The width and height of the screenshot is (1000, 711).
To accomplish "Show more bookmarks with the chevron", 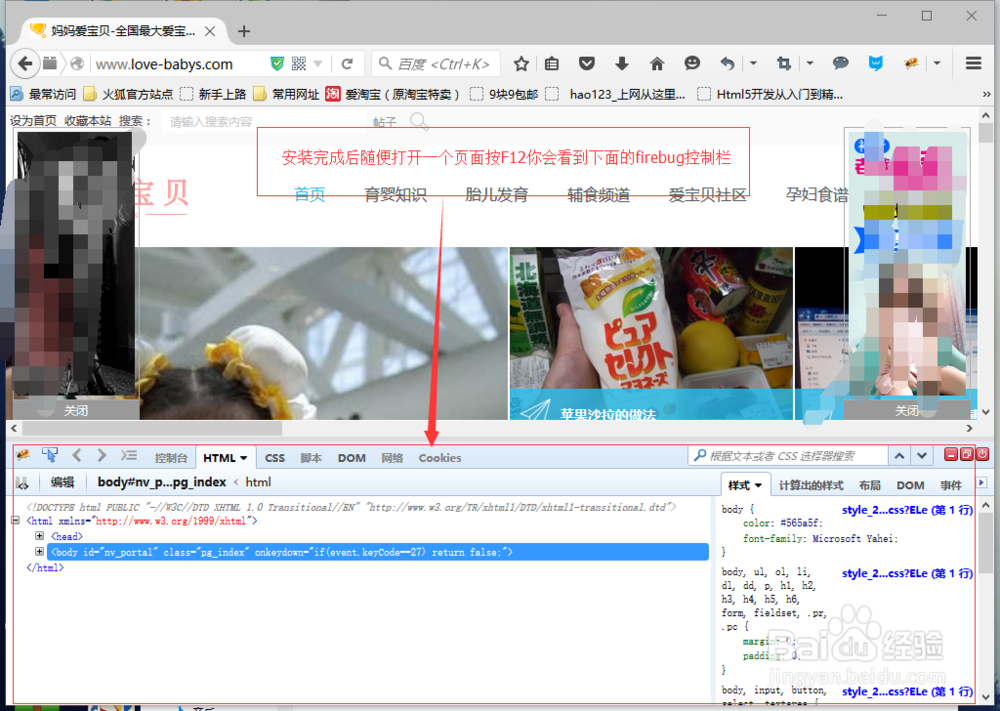I will tap(987, 94).
